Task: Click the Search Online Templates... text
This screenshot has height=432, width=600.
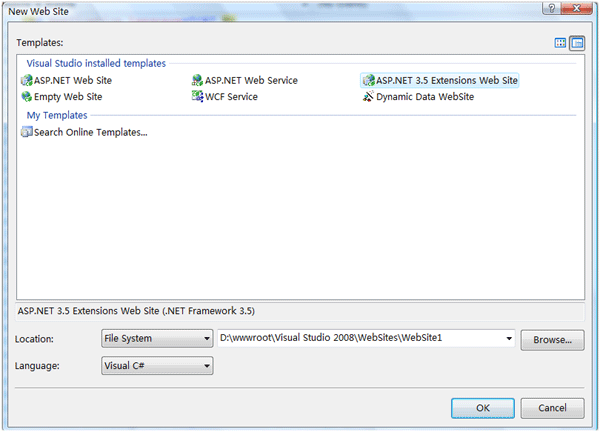Action: click(91, 132)
